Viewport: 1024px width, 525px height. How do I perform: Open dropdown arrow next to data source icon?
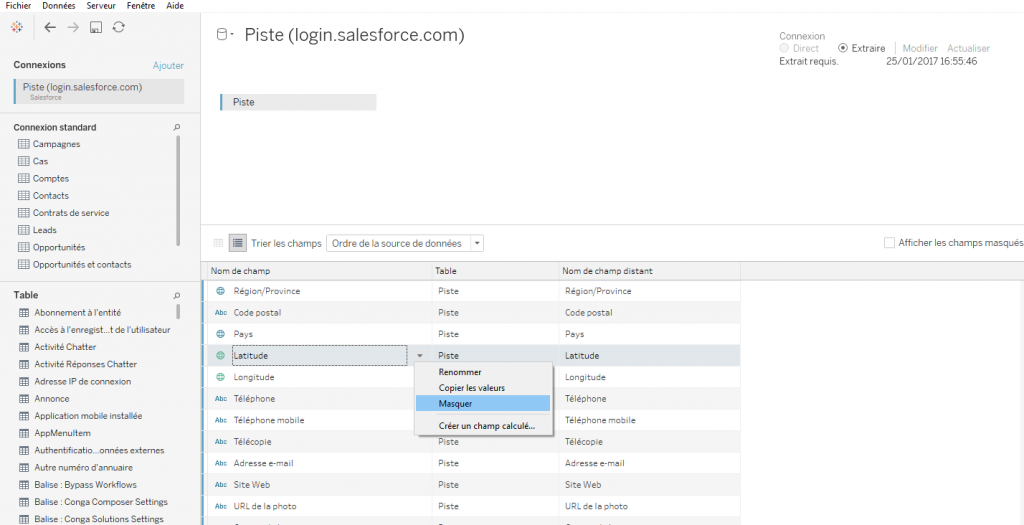coord(232,35)
